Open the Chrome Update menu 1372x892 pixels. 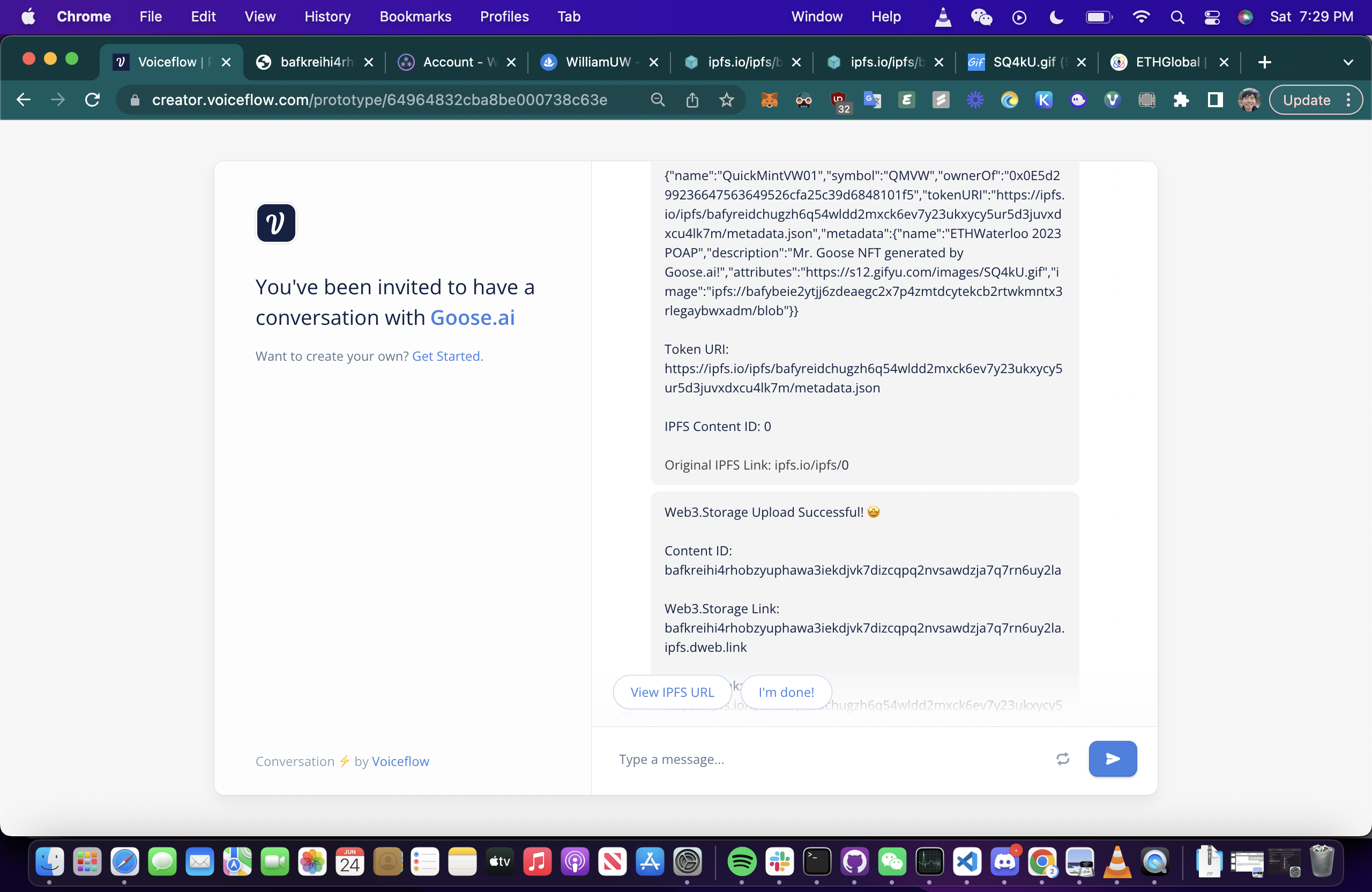(x=1316, y=100)
